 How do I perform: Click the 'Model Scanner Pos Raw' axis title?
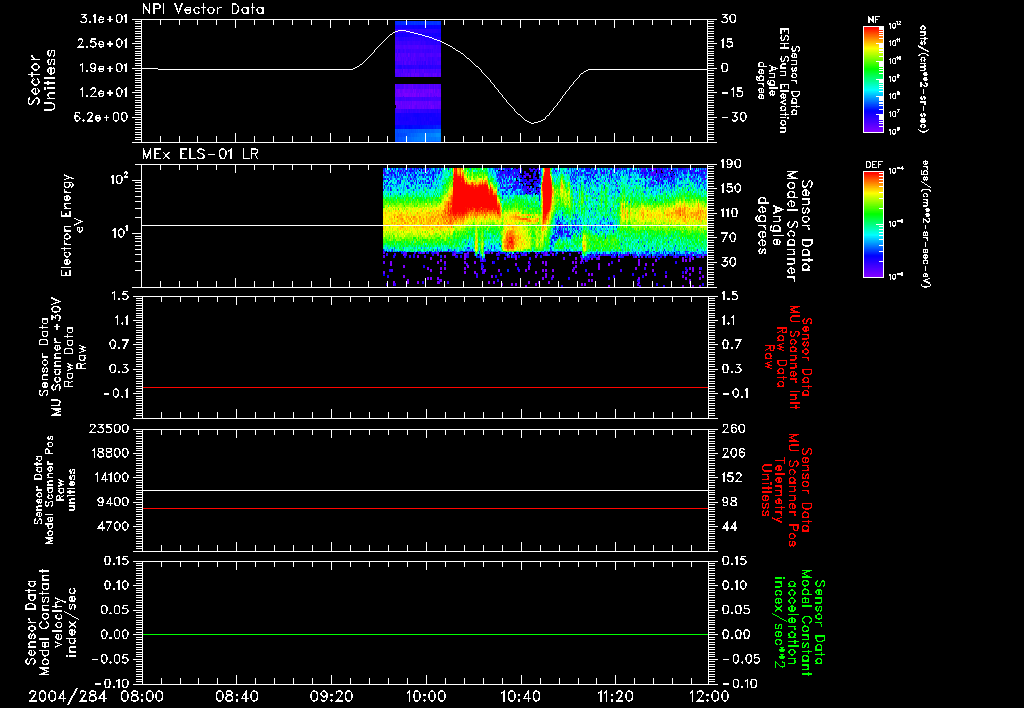pyautogui.click(x=54, y=490)
